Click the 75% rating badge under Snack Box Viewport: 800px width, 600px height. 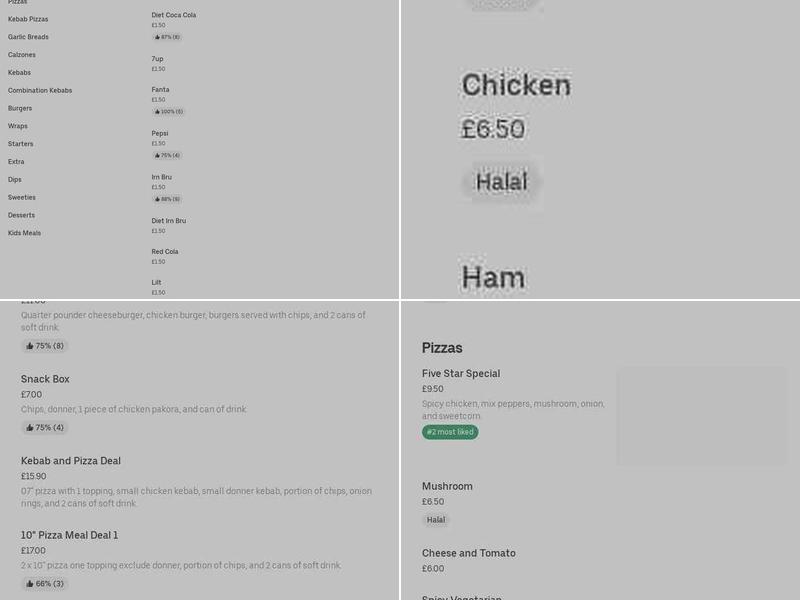pos(44,427)
